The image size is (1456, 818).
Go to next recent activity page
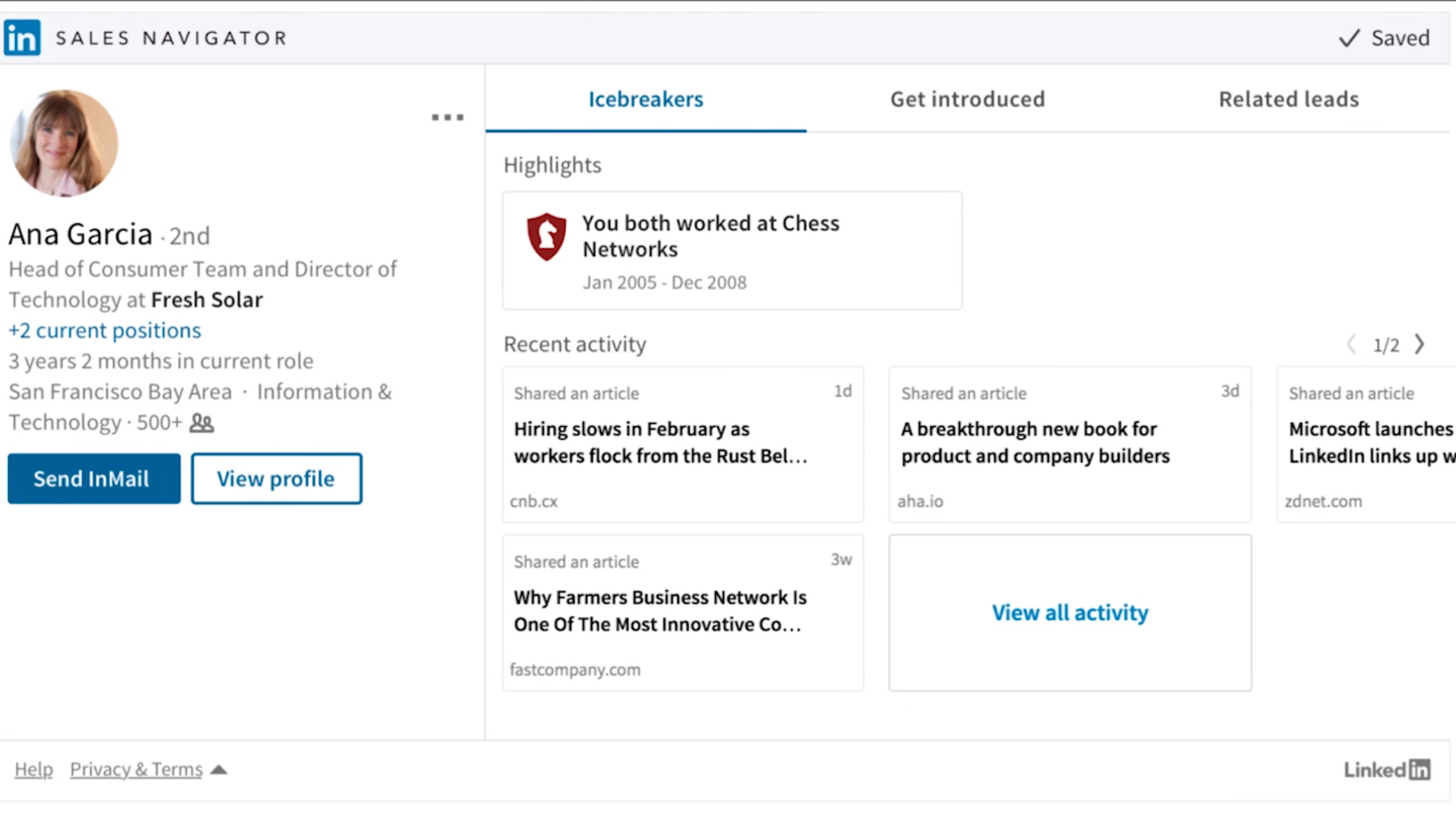(x=1420, y=344)
